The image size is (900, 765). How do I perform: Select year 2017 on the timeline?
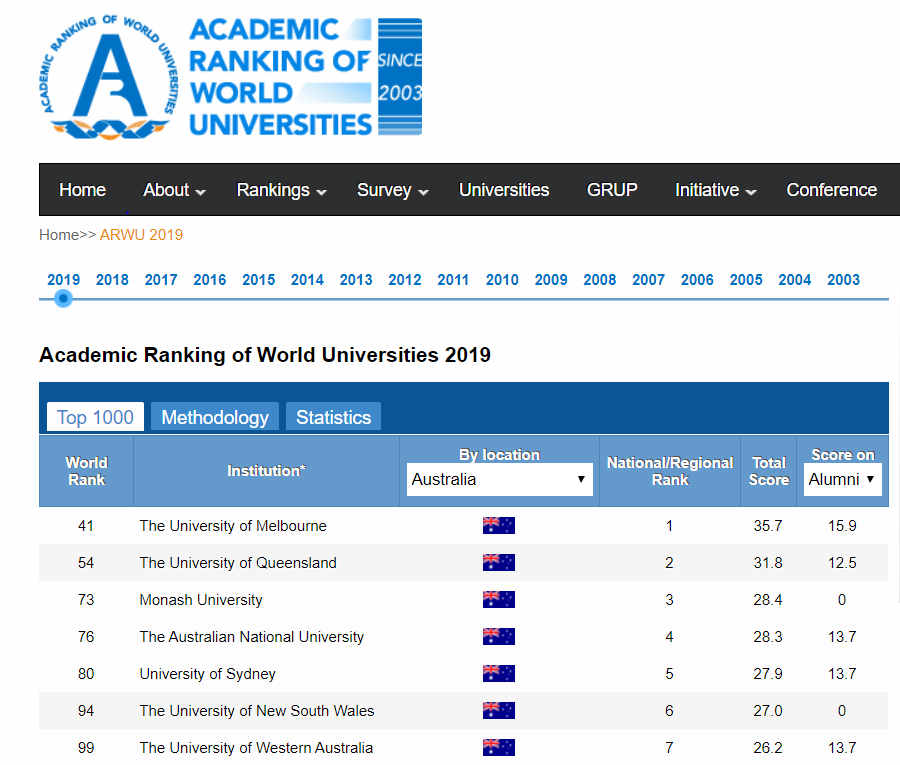coord(161,280)
